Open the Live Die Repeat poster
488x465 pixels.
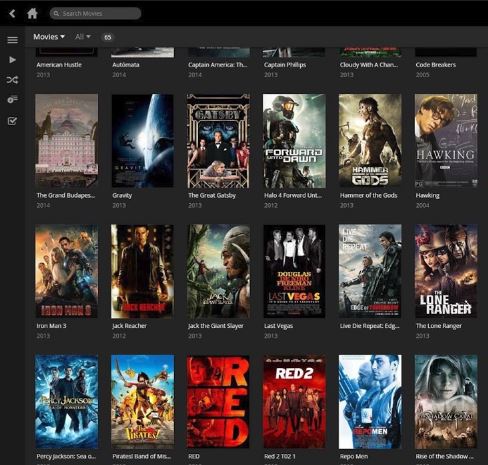coord(370,271)
